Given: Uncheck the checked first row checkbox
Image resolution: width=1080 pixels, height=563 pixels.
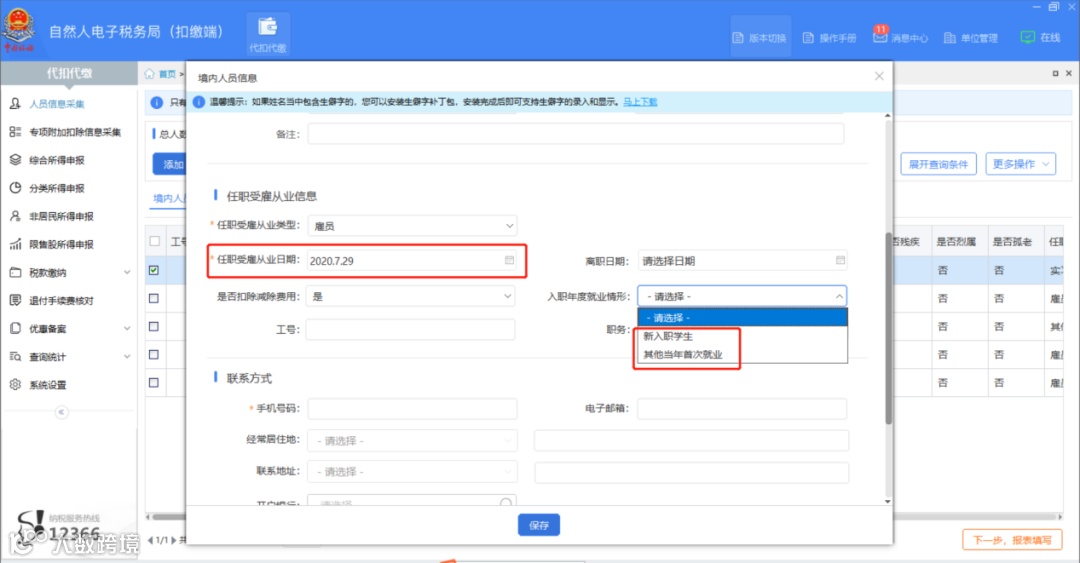Looking at the screenshot, I should (x=154, y=270).
